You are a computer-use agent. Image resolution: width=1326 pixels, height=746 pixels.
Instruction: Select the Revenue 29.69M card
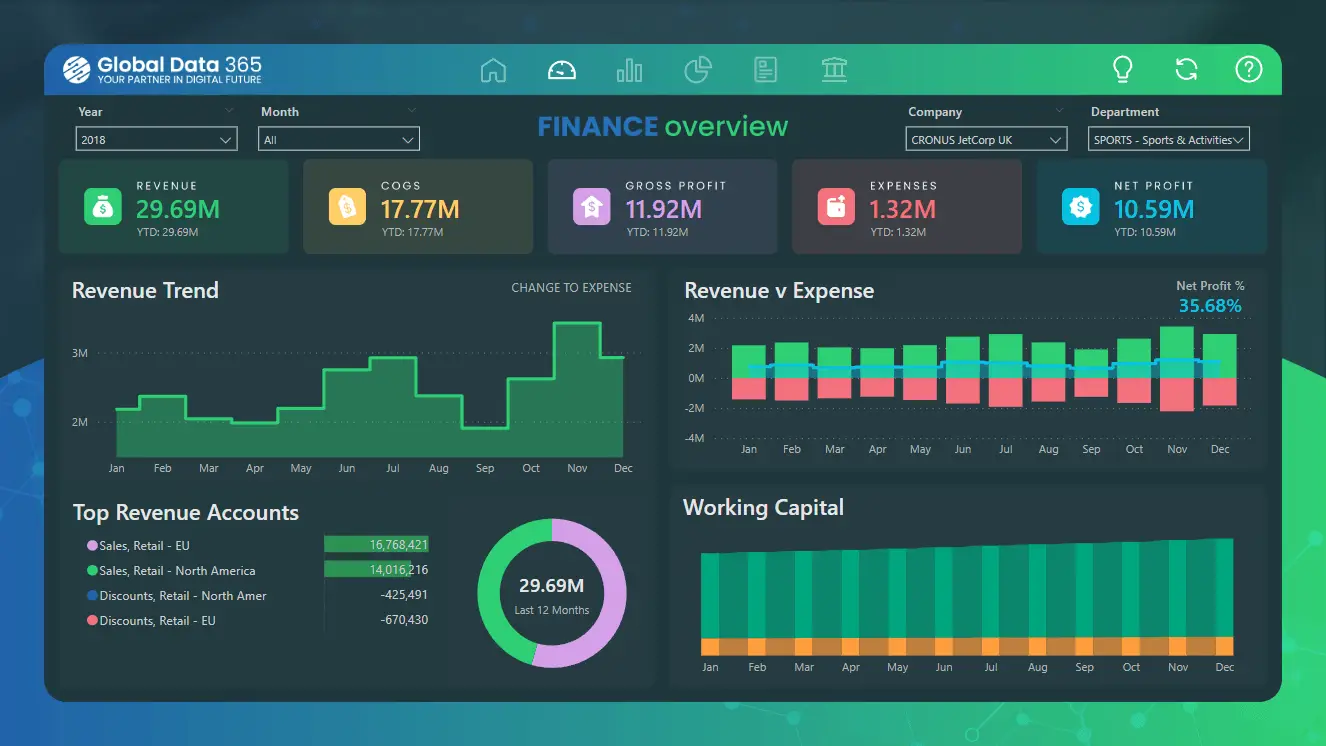pyautogui.click(x=173, y=207)
